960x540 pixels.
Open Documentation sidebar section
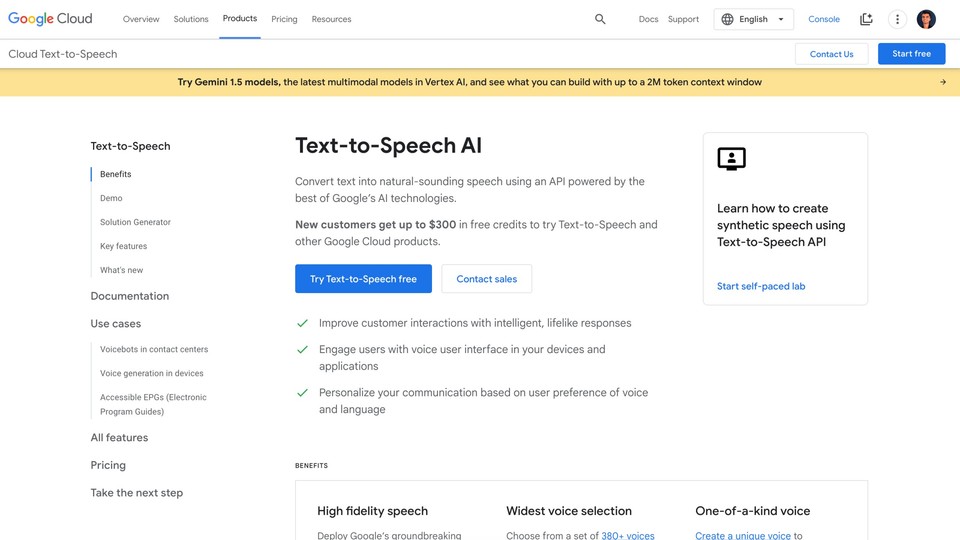[130, 296]
